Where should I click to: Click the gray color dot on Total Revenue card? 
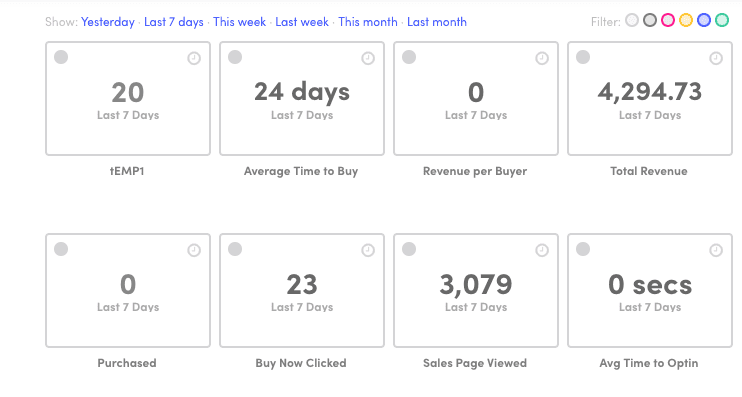(x=583, y=57)
